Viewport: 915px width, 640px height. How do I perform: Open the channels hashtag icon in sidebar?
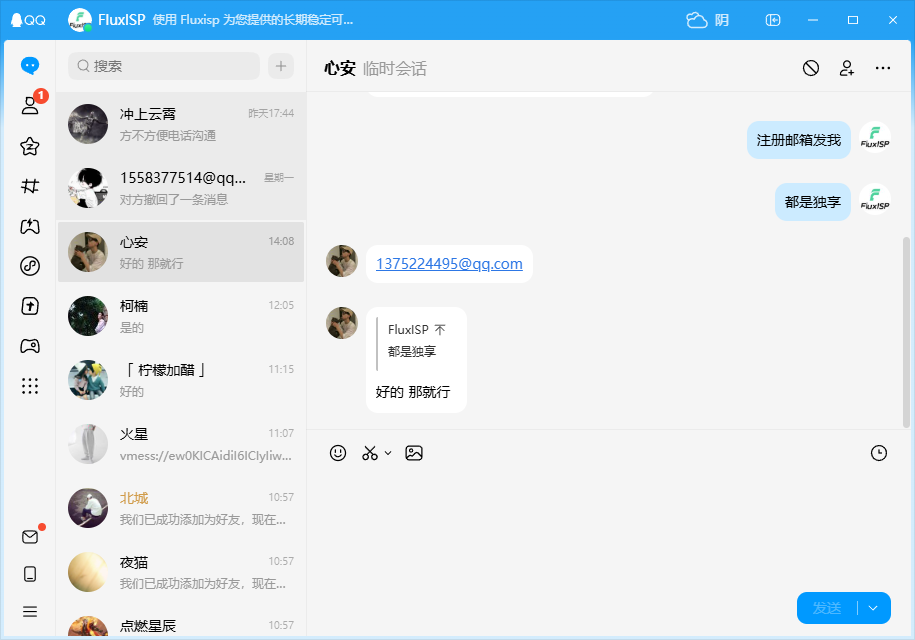(x=30, y=186)
